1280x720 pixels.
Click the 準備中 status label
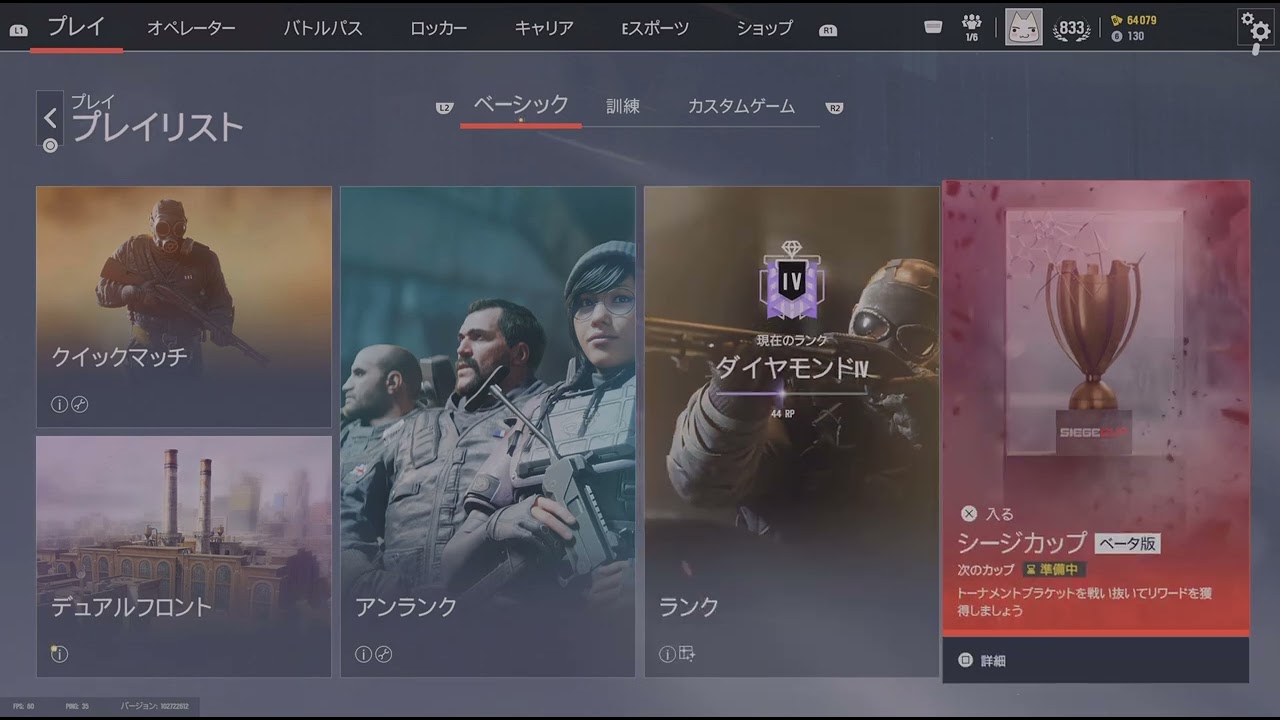pos(1054,569)
